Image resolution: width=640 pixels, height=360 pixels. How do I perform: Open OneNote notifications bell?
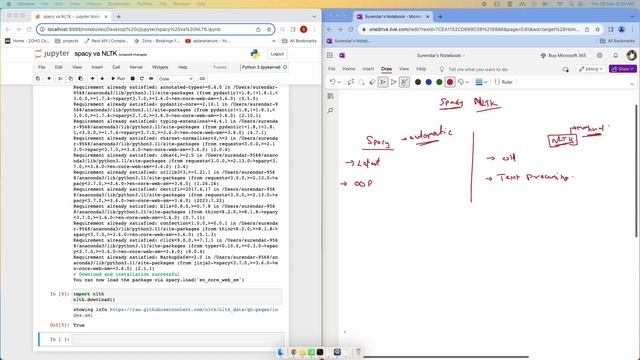click(616, 55)
